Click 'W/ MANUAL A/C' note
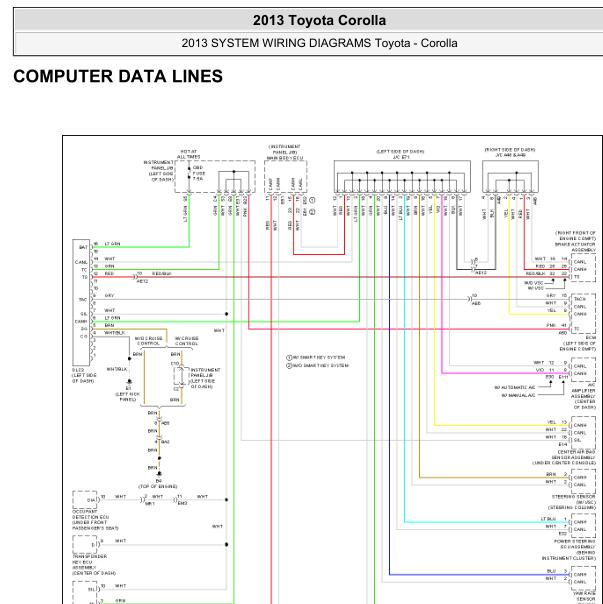603x604 pixels. pos(518,396)
